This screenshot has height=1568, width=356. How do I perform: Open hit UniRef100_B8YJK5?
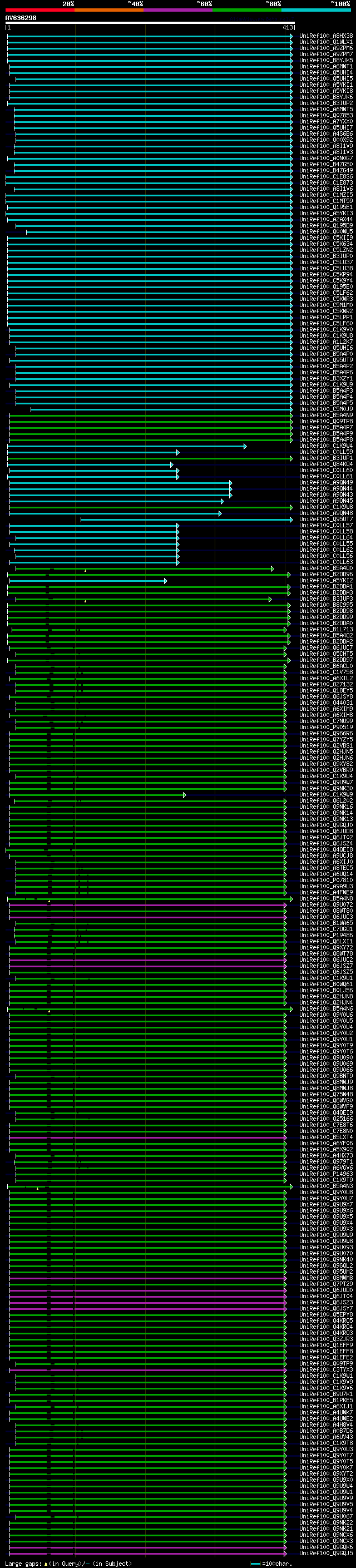325,60
